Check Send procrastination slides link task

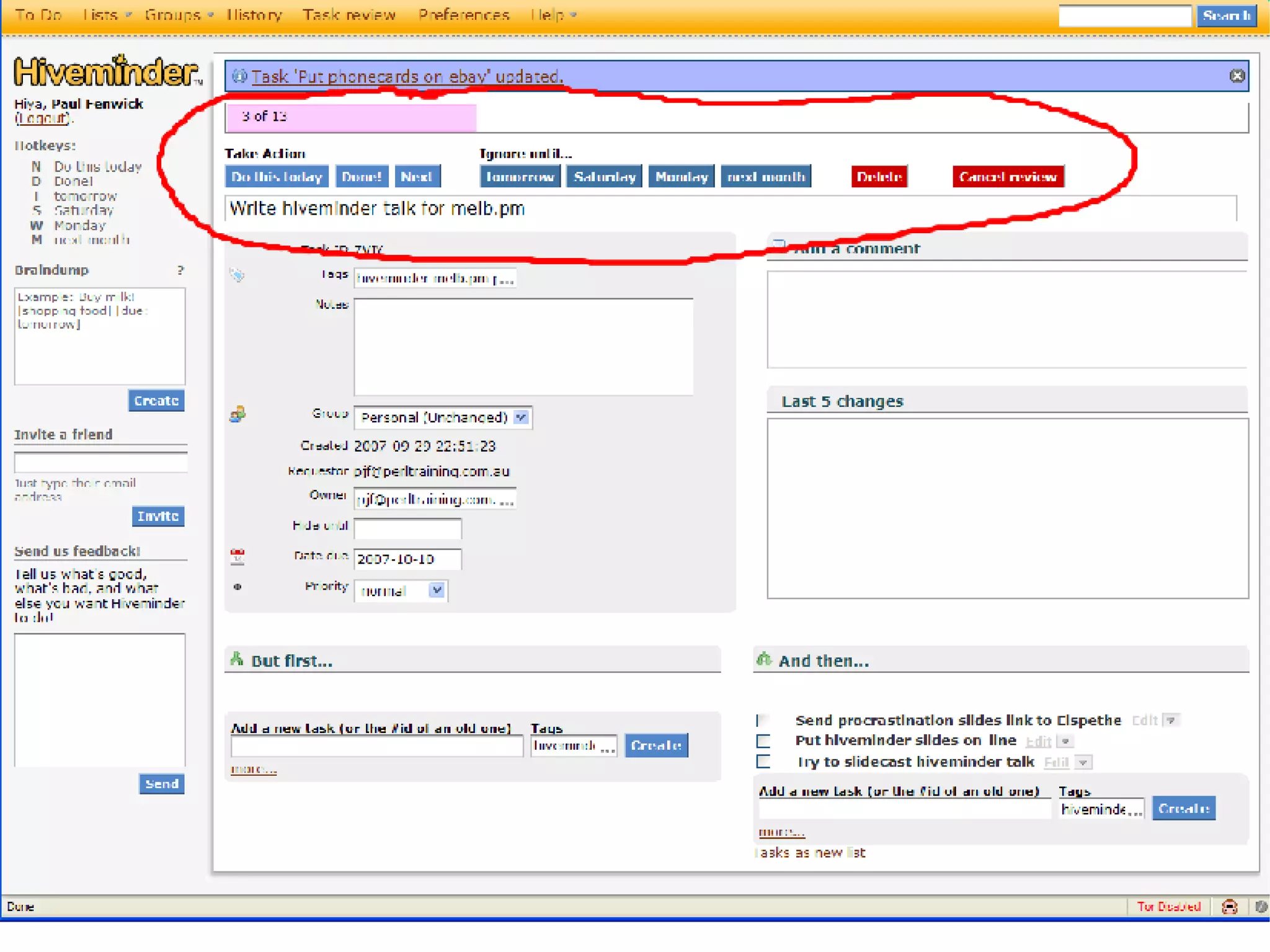[x=762, y=720]
